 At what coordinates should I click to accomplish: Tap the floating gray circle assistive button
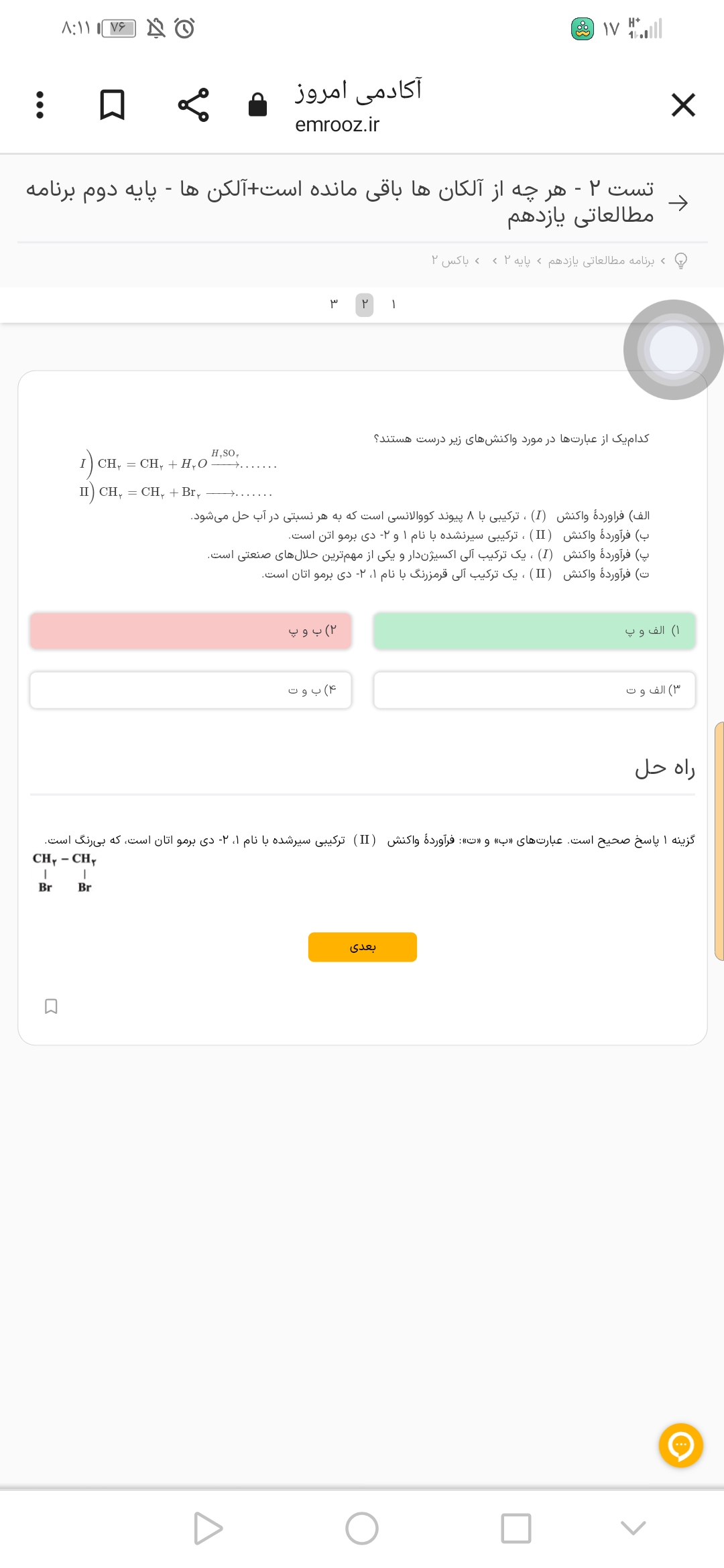click(x=673, y=350)
